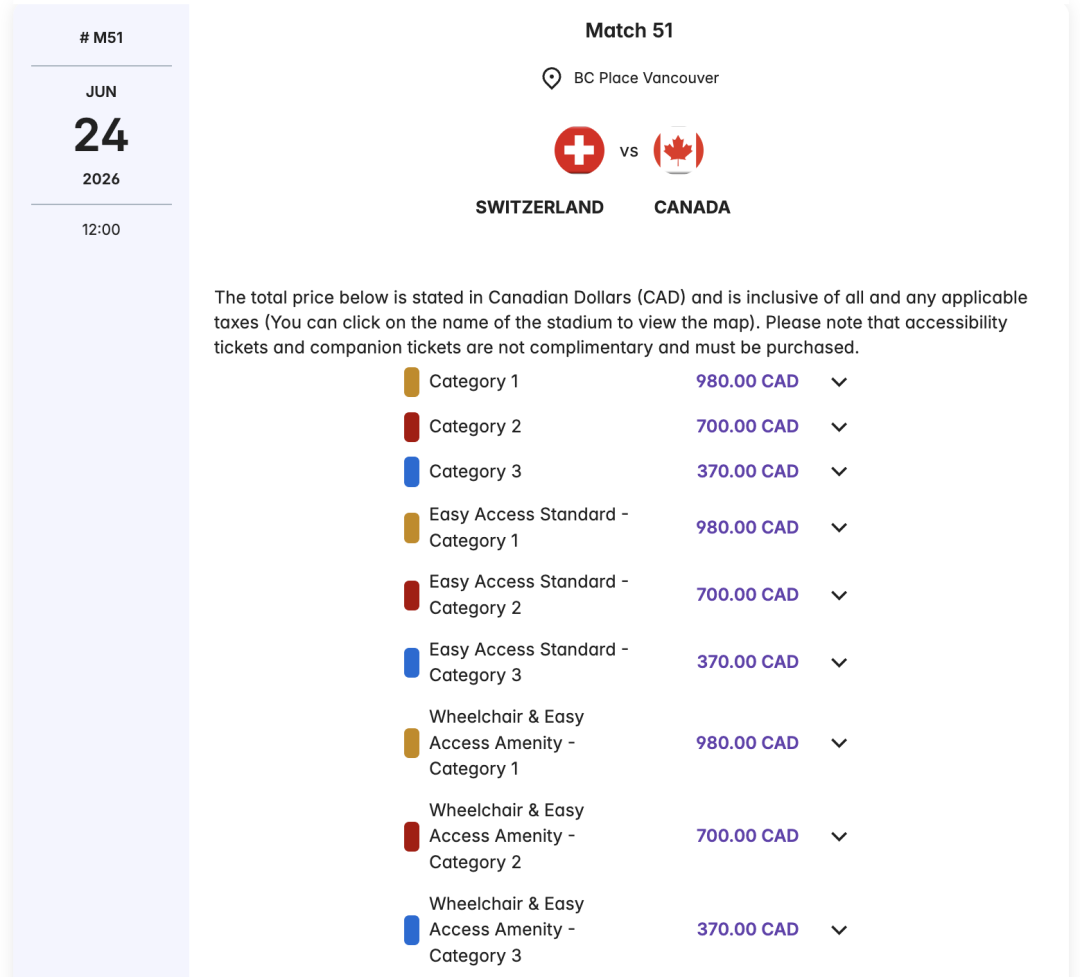The height and width of the screenshot is (977, 1080).
Task: Click the 370.00 CAD price for Category 3
Action: pos(747,471)
